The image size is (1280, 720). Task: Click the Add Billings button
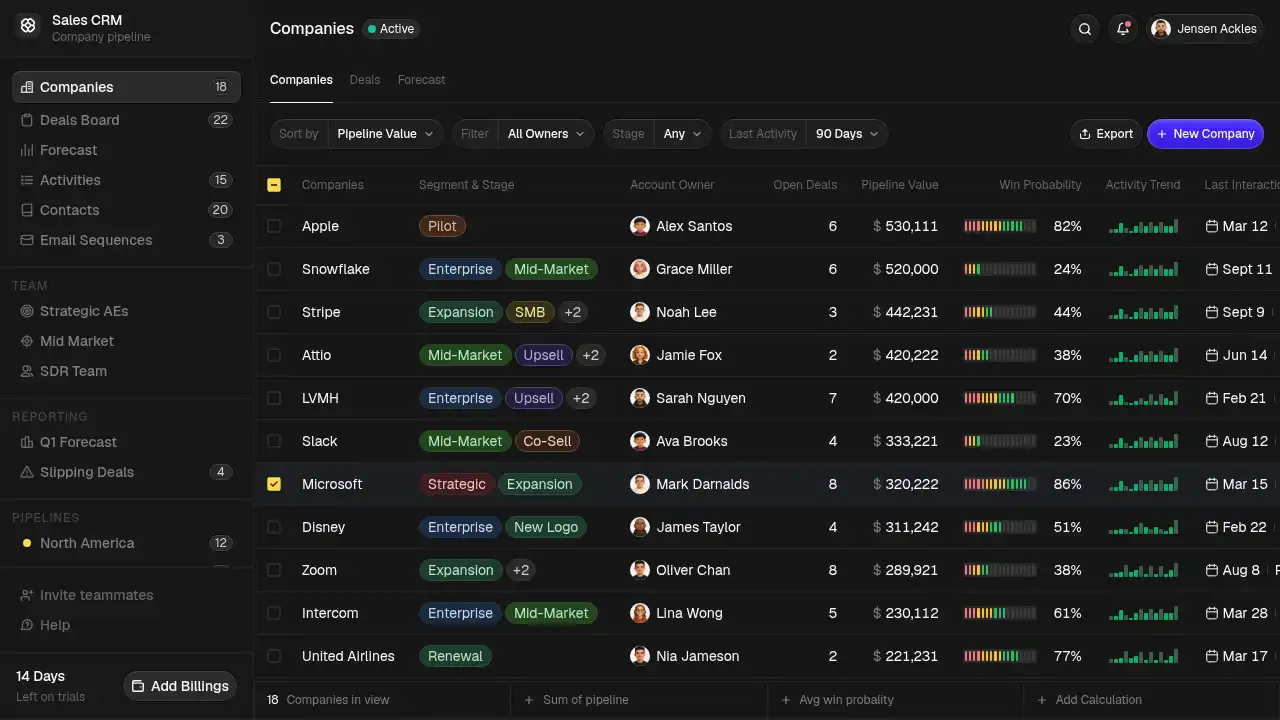coord(180,686)
